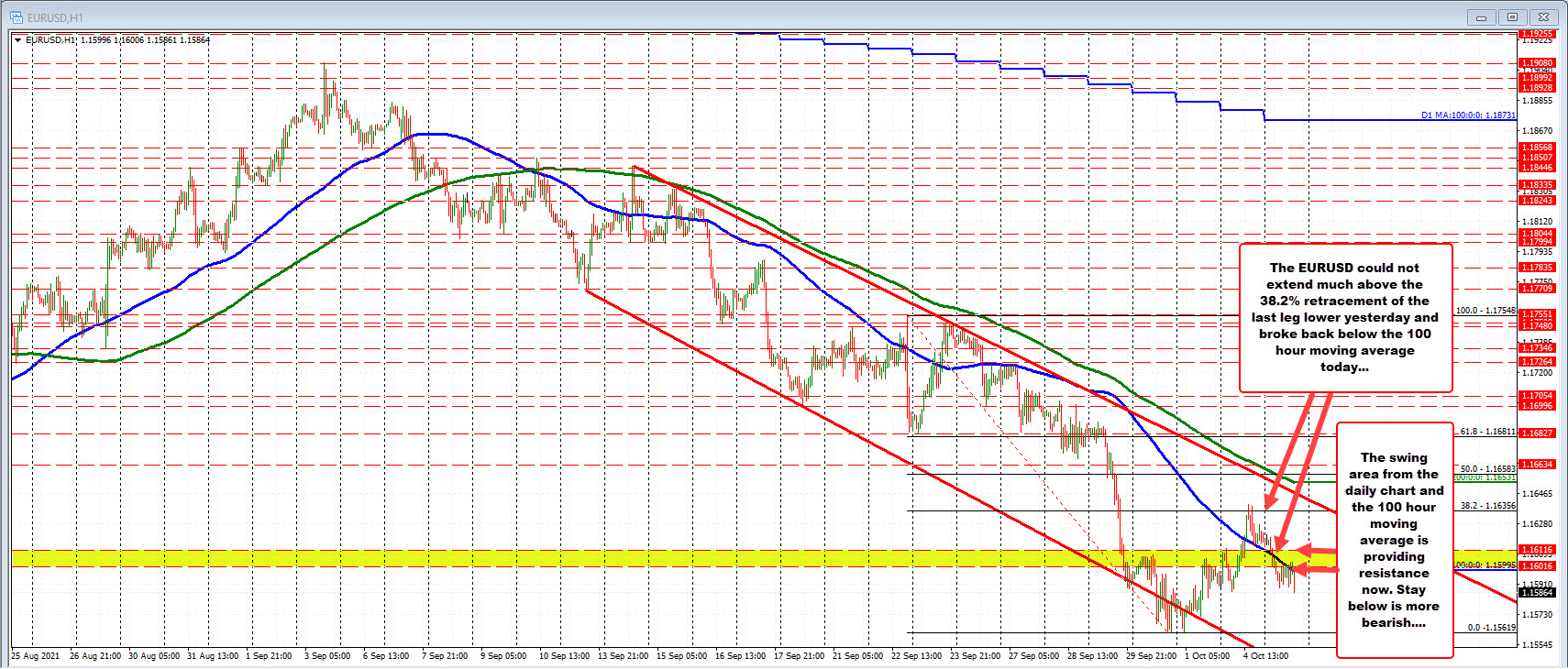Screen dimensions: 1568x669
Task: Click the 29 Sep 21:00 time label
Action: [1152, 656]
